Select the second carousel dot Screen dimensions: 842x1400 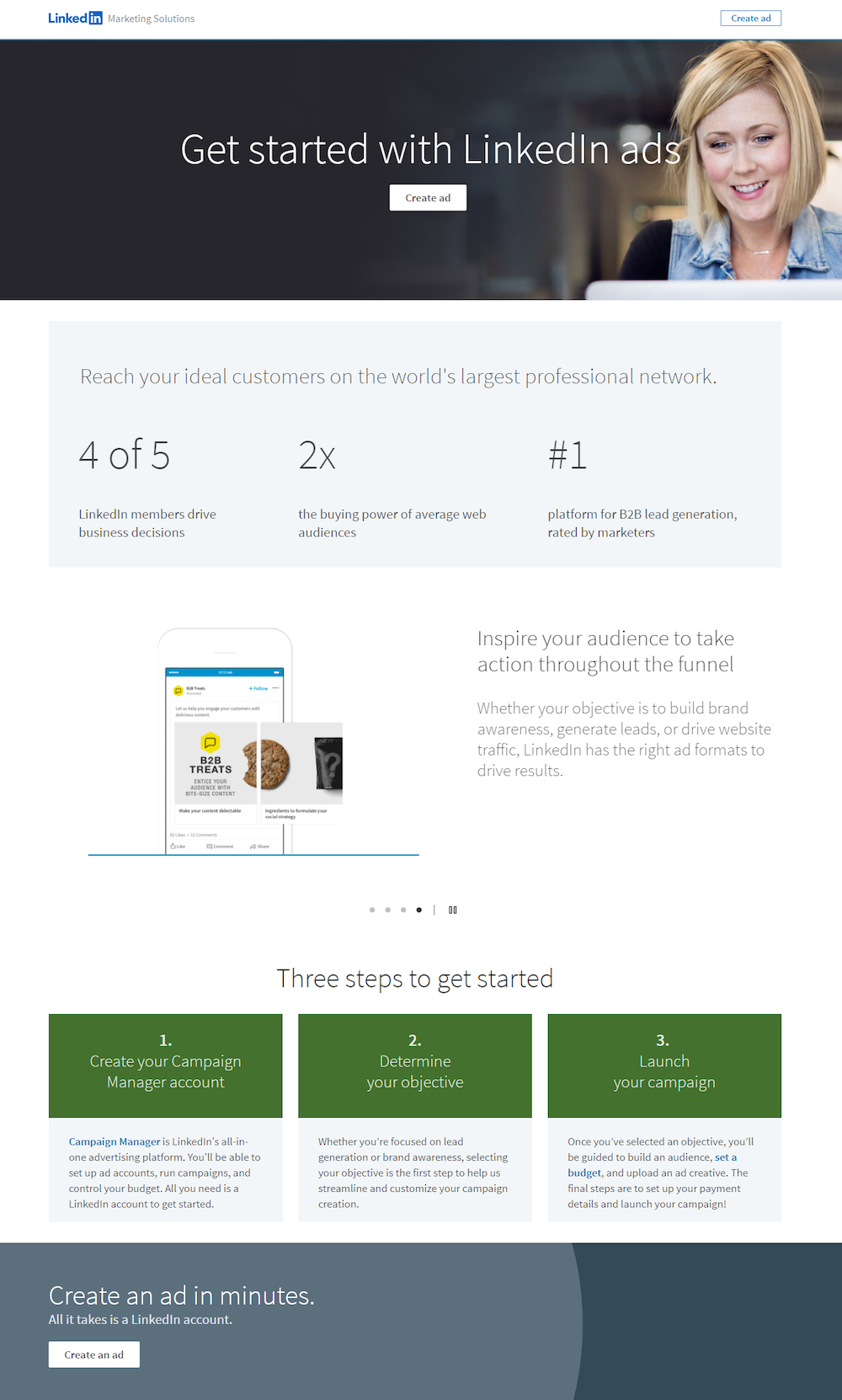pos(387,910)
